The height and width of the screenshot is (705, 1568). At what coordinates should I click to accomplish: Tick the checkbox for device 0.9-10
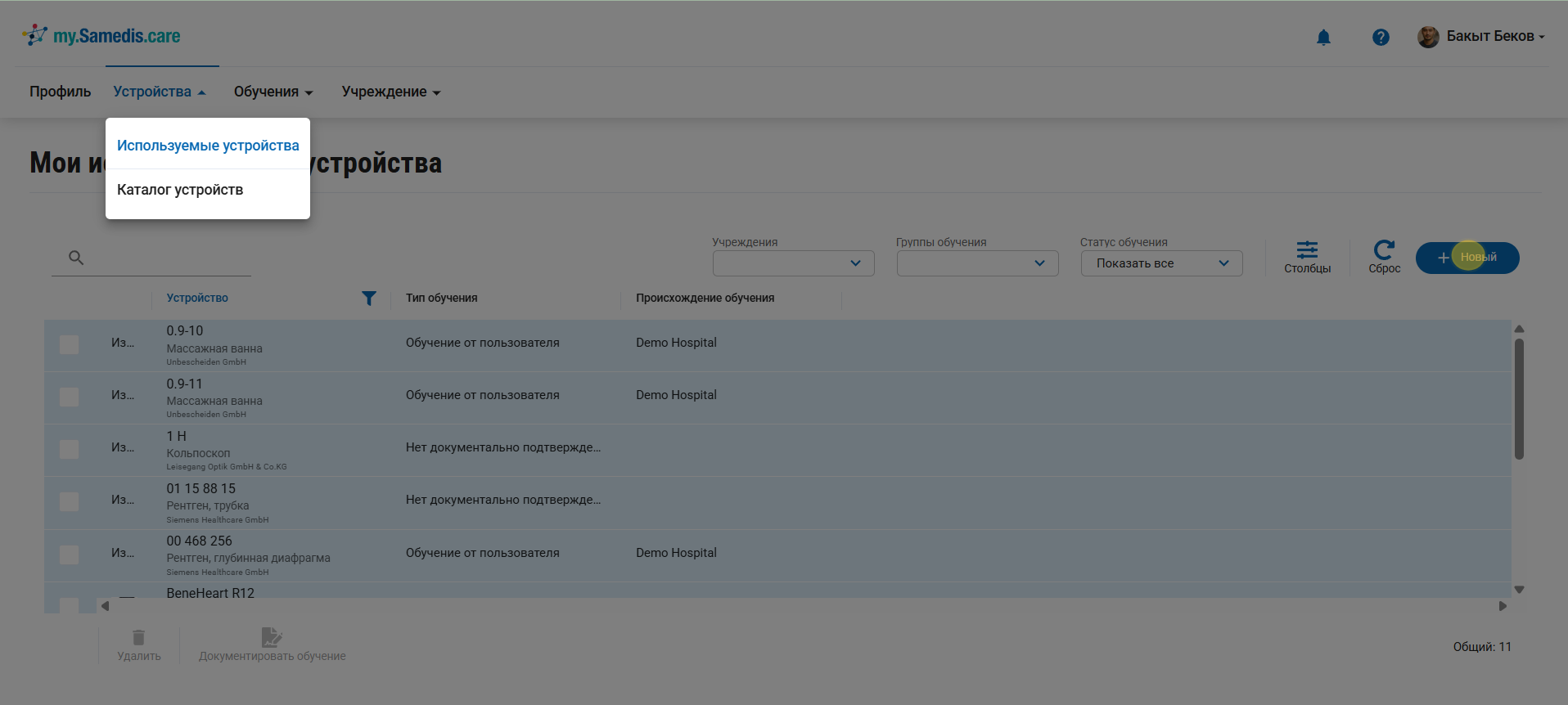[70, 344]
